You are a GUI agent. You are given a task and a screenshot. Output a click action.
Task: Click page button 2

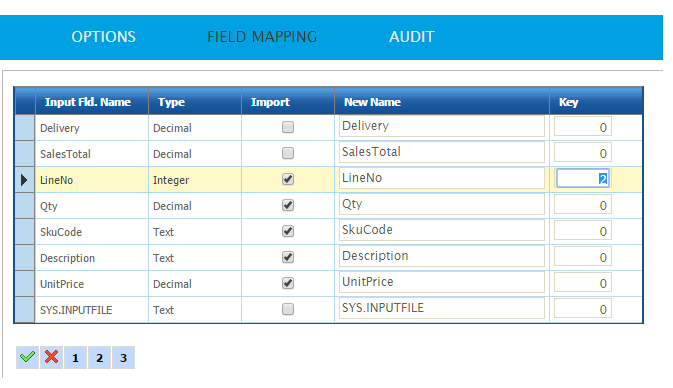click(x=100, y=358)
